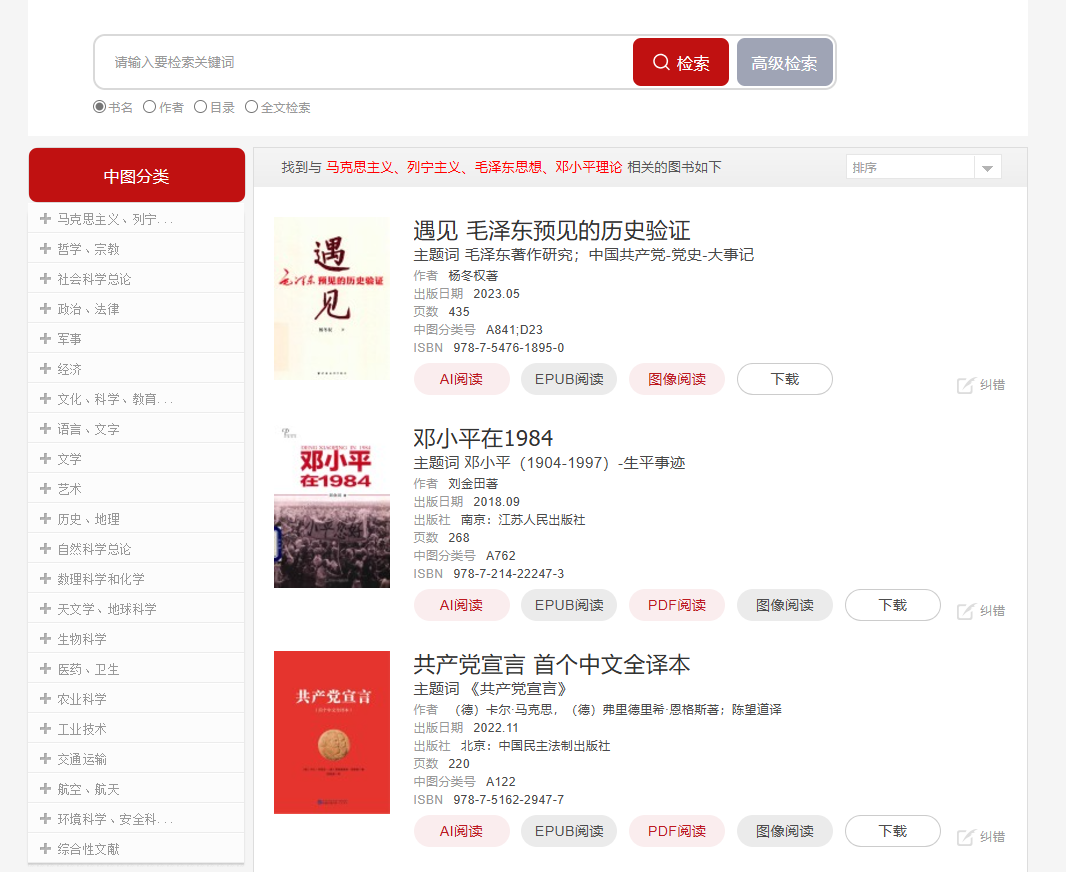1066x872 pixels.
Task: Open the 共产党宣言 red cover thumbnail
Action: (332, 732)
